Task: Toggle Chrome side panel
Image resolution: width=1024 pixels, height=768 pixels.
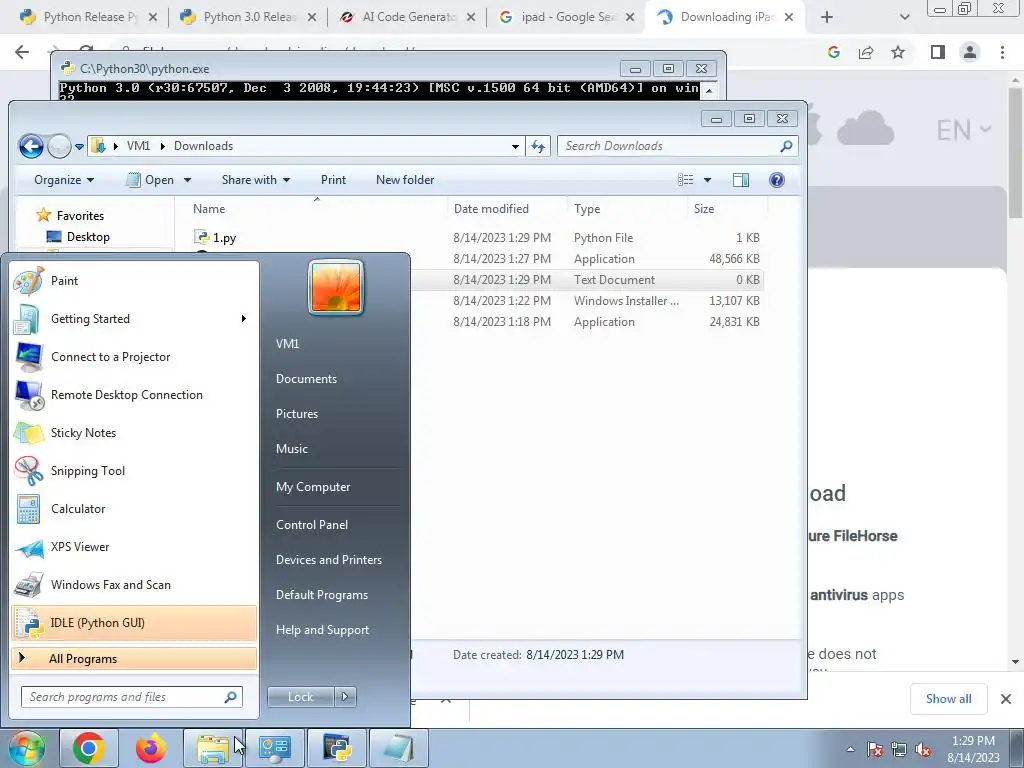Action: (938, 52)
